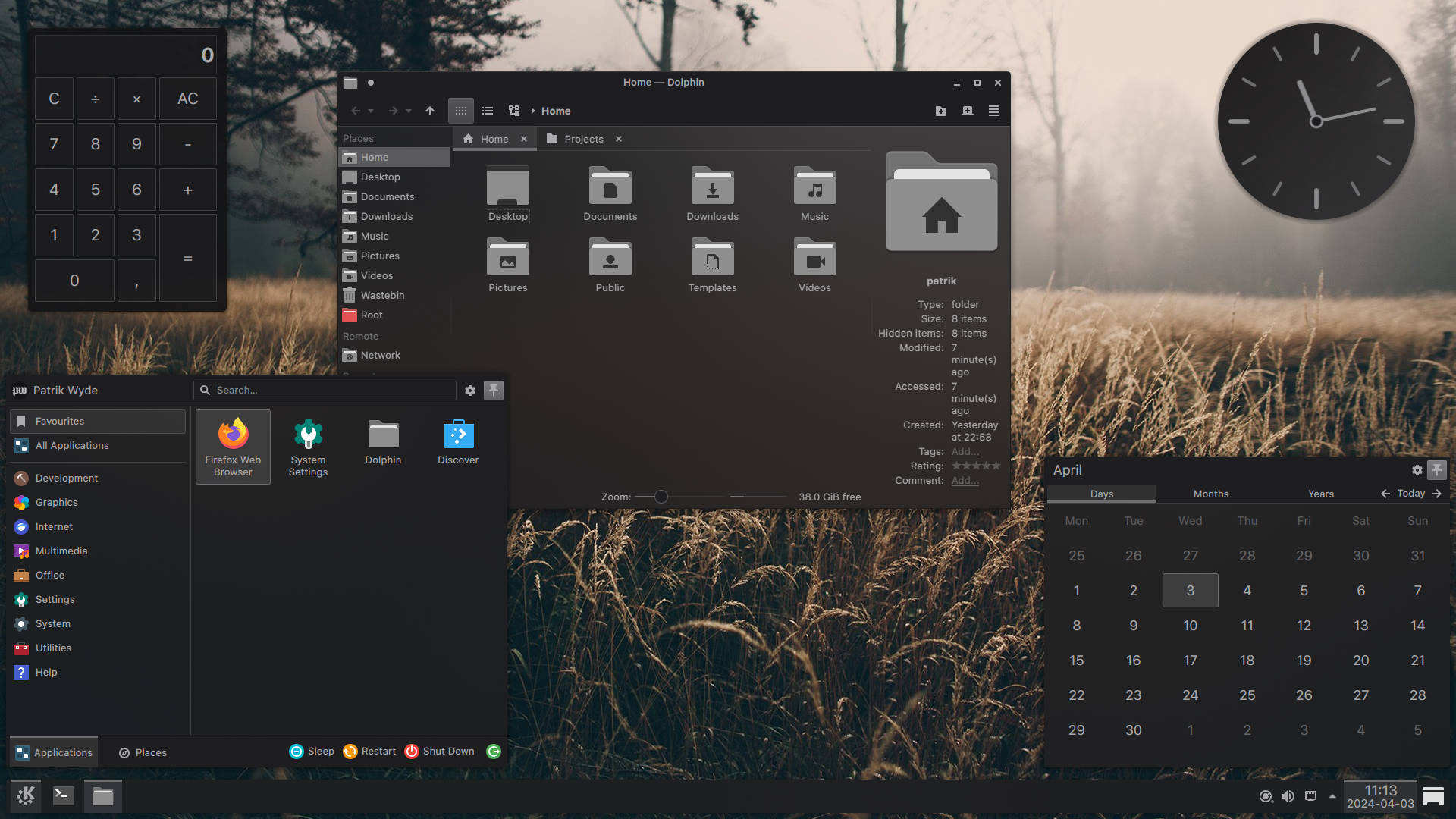The width and height of the screenshot is (1456, 819).
Task: Set rating stars for patrik folder
Action: point(976,466)
